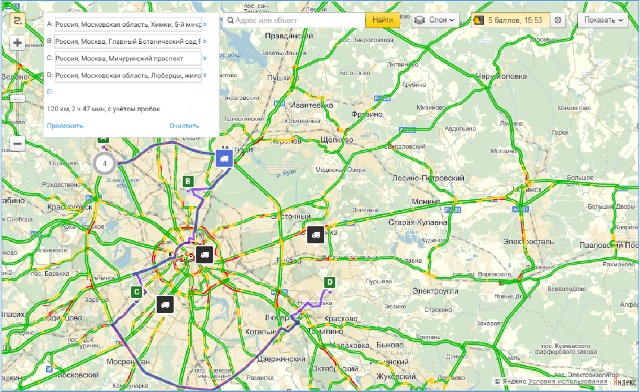Click the Всеволодово map label

[x=567, y=289]
